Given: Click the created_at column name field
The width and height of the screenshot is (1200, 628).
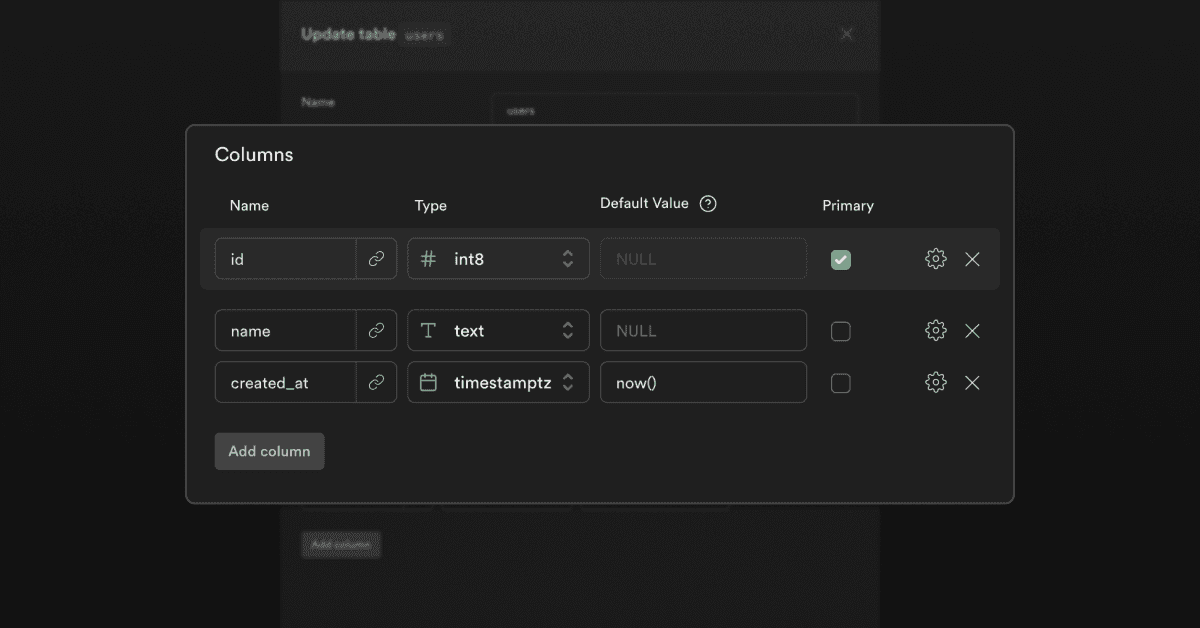Looking at the screenshot, I should point(285,383).
